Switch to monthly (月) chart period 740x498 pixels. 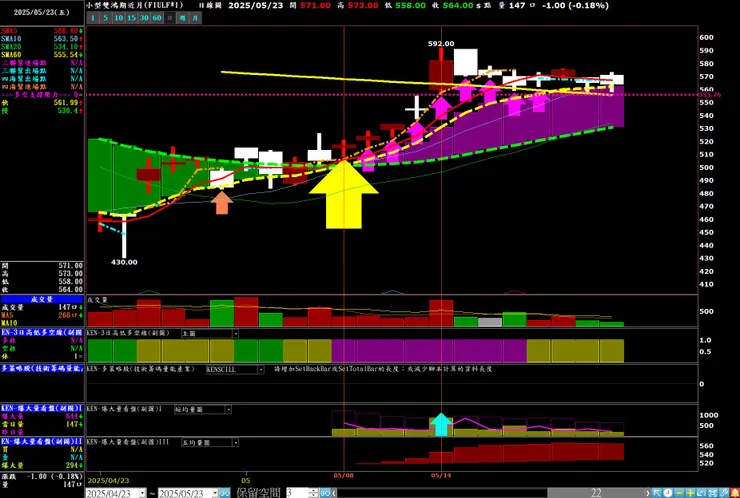(195, 18)
